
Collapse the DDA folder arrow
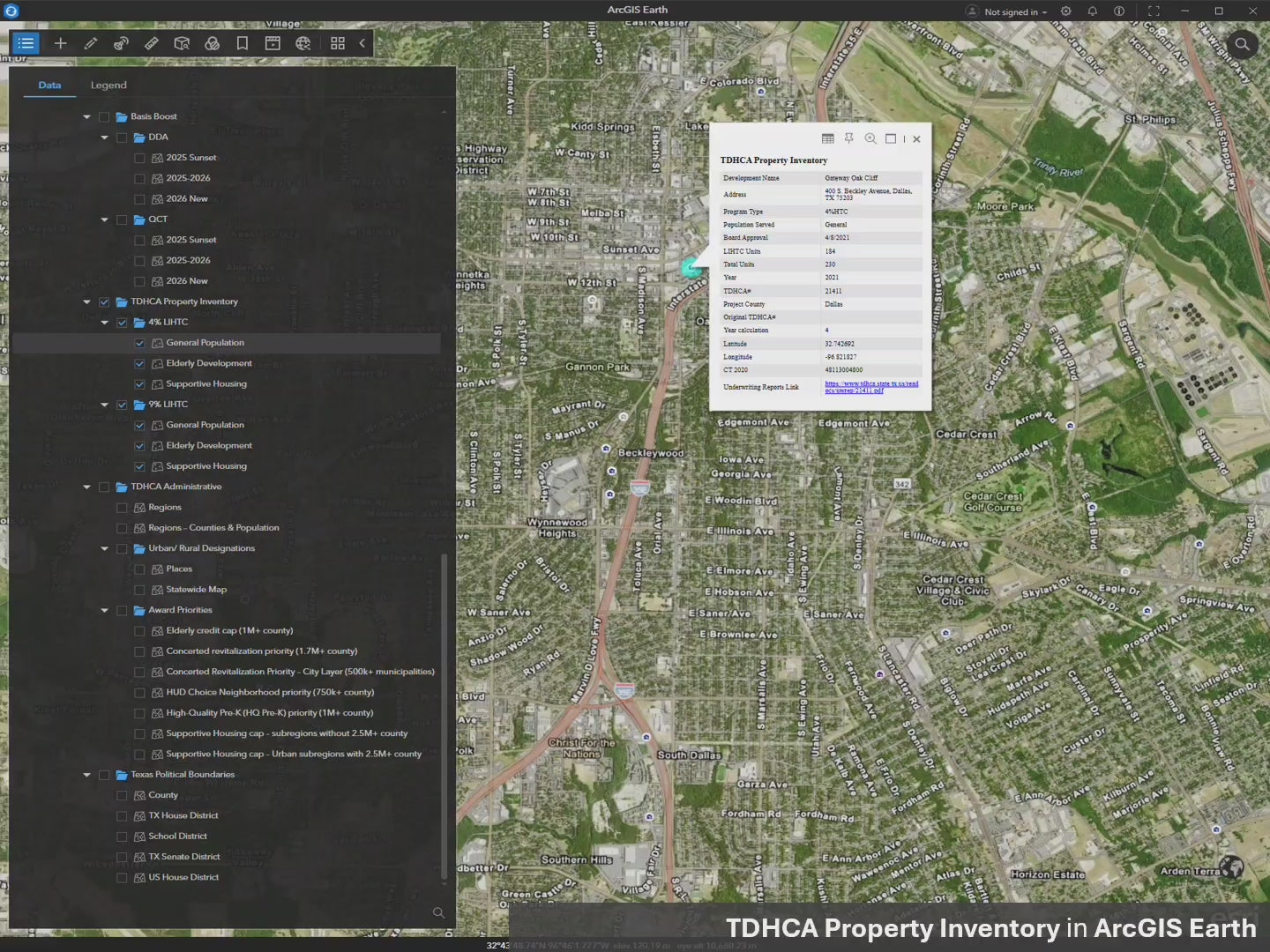click(x=104, y=138)
